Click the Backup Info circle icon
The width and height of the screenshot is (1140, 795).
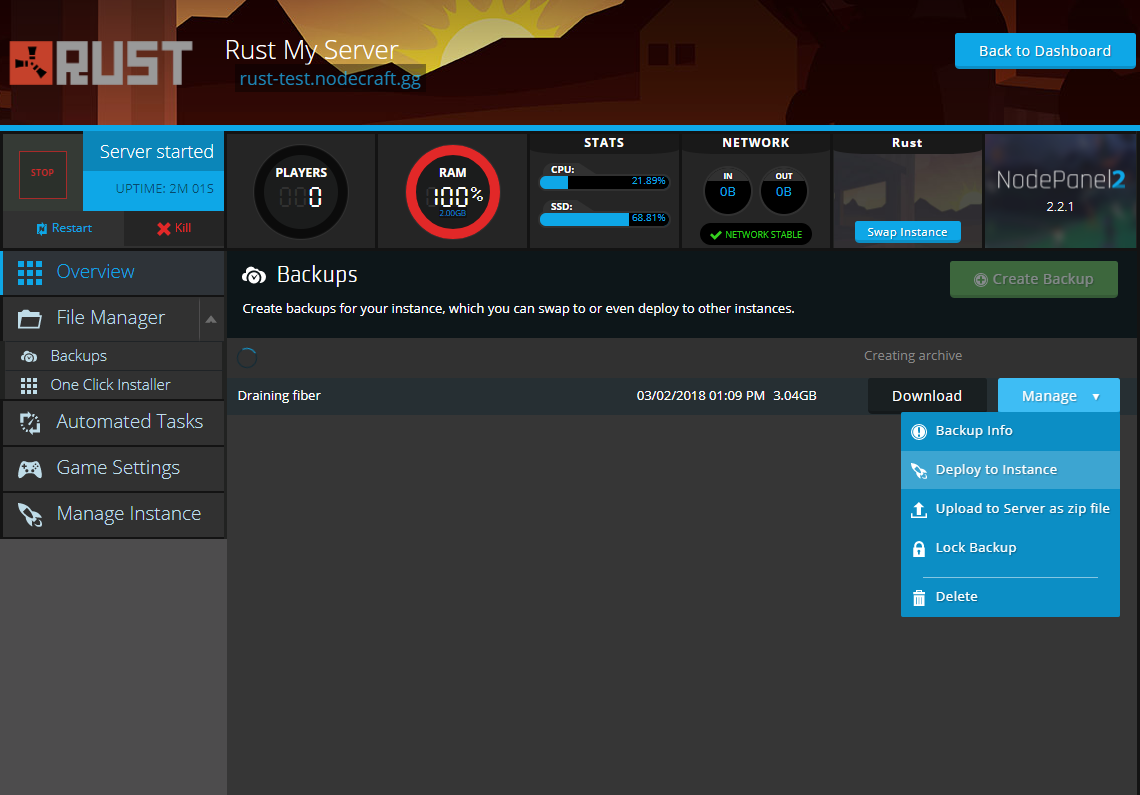[918, 431]
